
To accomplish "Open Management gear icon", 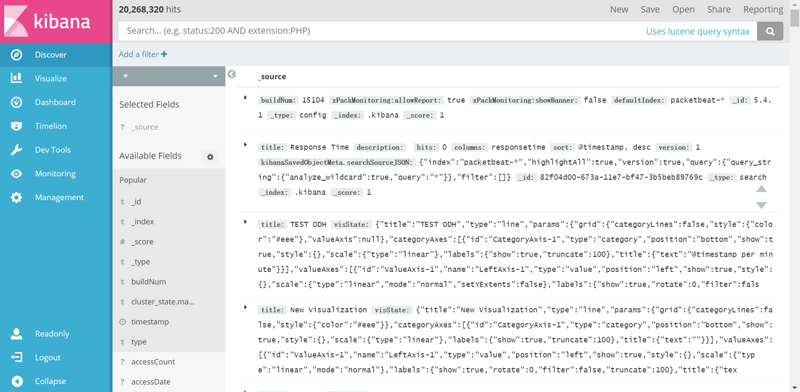I will point(16,197).
